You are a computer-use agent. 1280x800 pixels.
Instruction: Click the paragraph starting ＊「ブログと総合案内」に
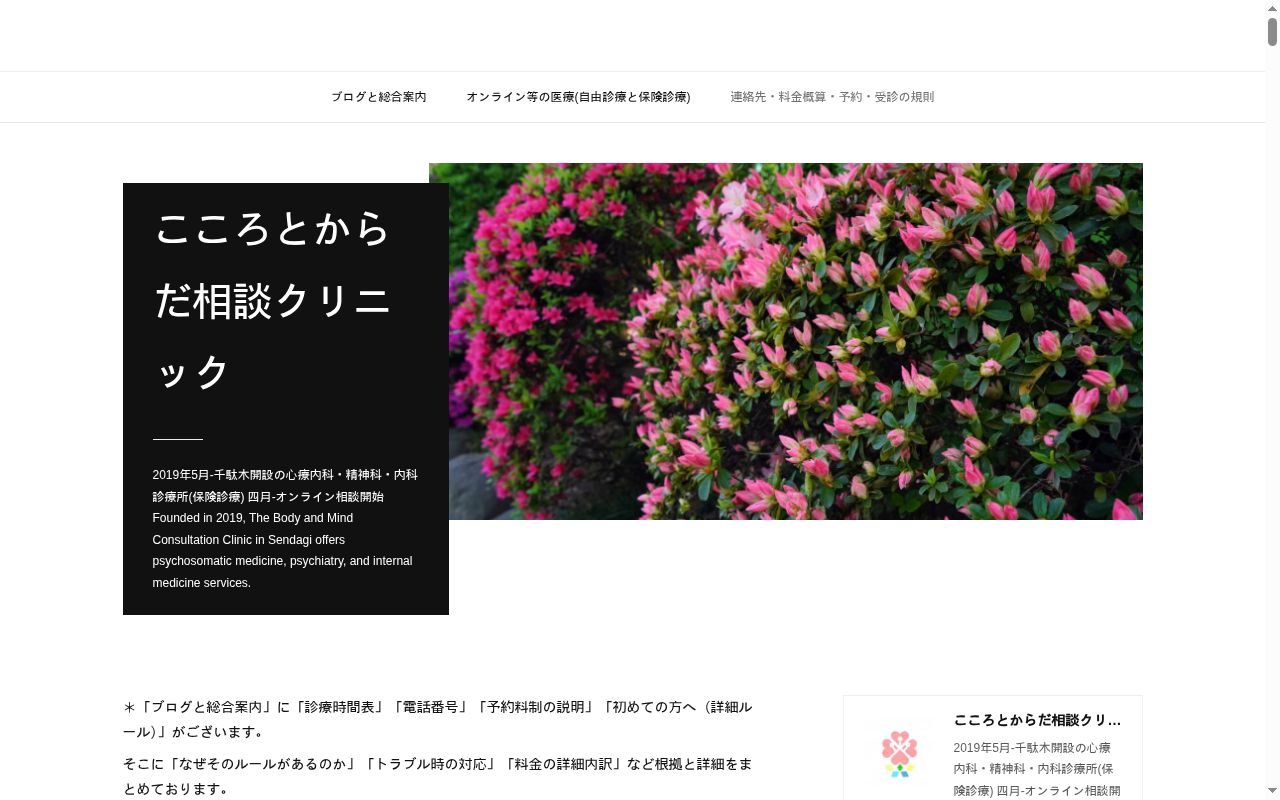click(438, 719)
